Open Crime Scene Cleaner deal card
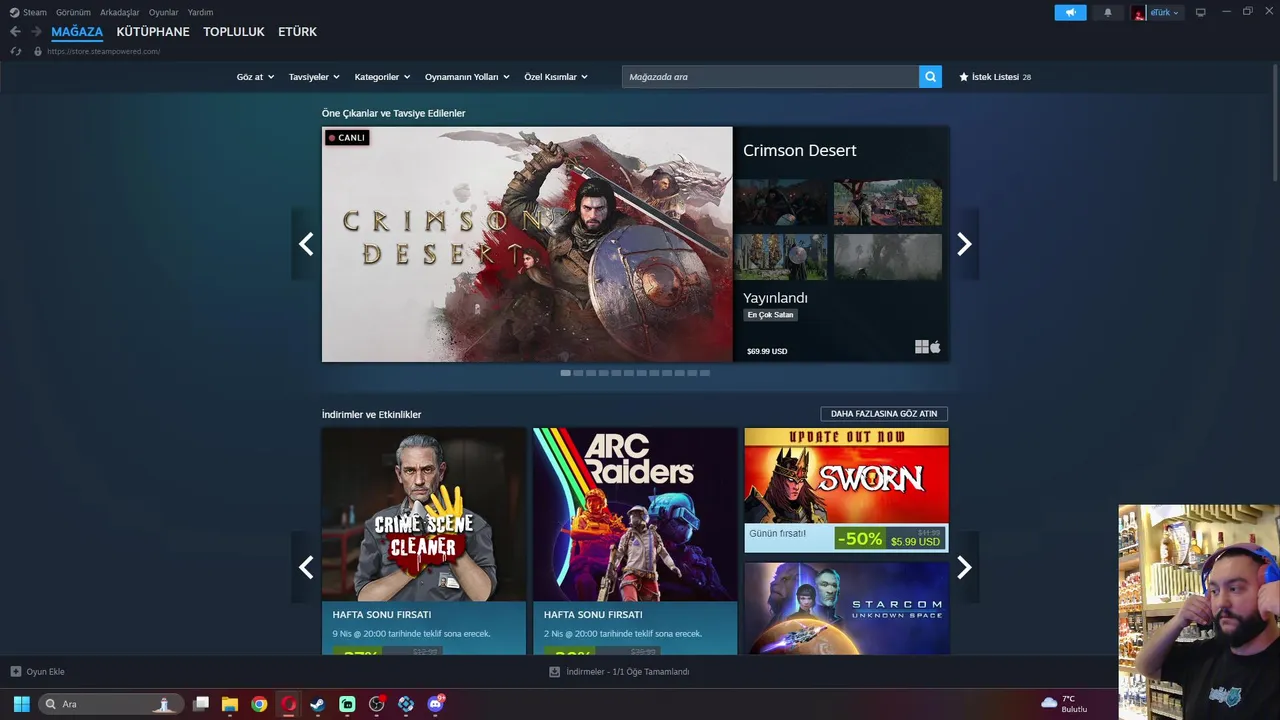 pyautogui.click(x=424, y=541)
